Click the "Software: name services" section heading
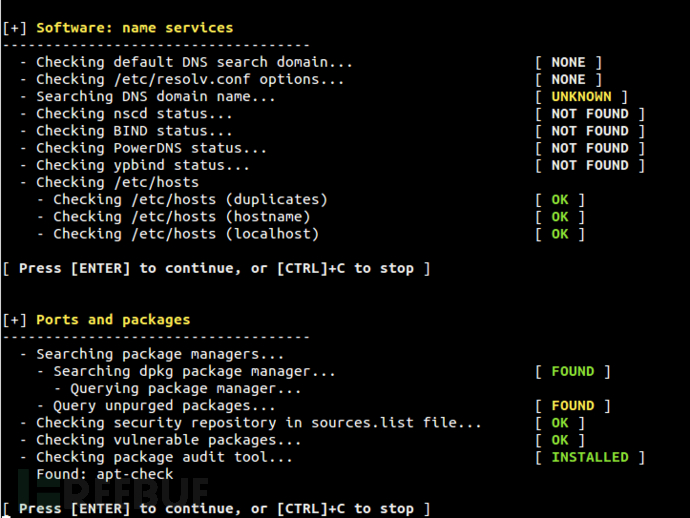Viewport: 690px width, 518px height. point(134,28)
